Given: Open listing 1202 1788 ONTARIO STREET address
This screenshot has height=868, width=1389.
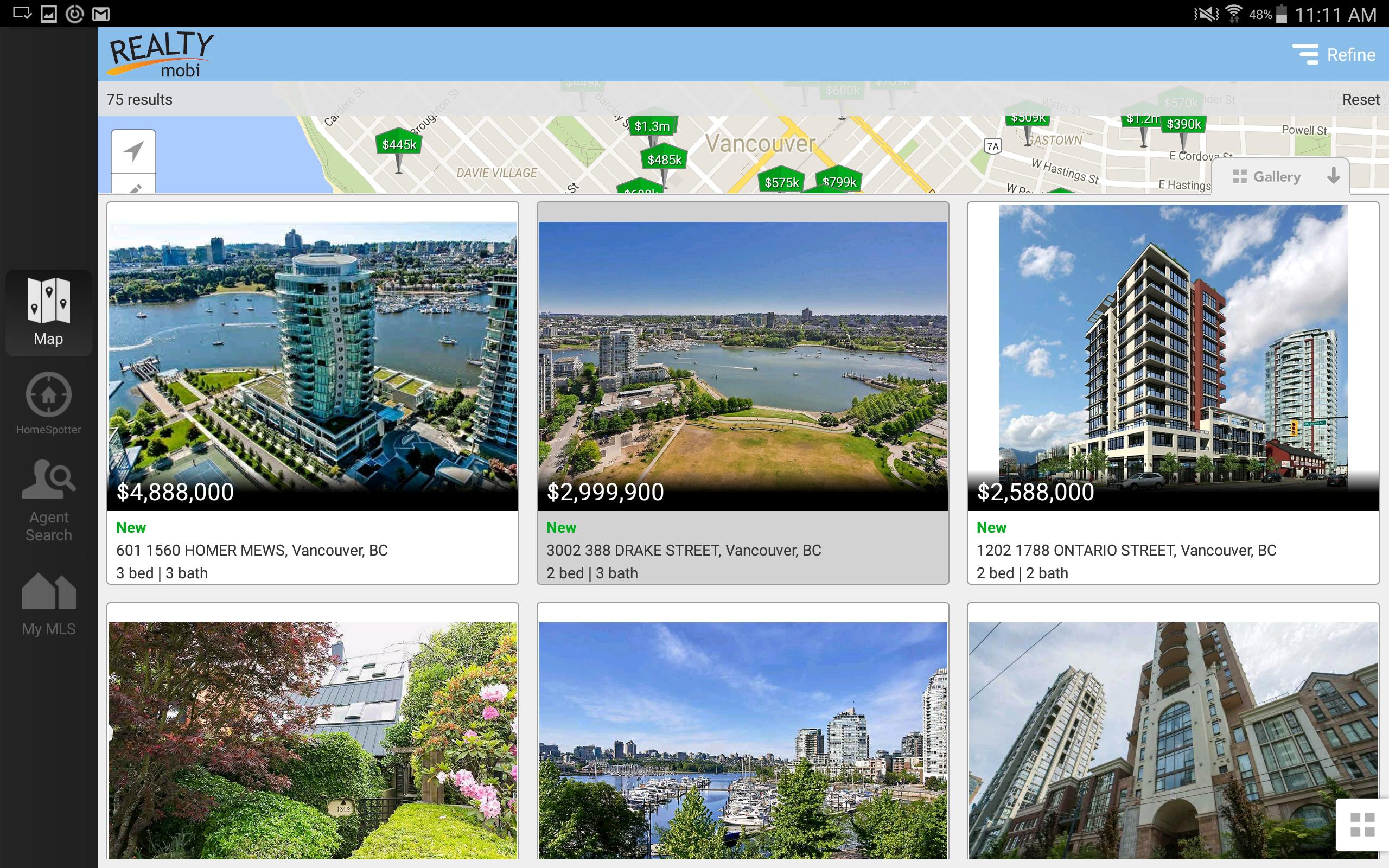Looking at the screenshot, I should pos(1126,550).
